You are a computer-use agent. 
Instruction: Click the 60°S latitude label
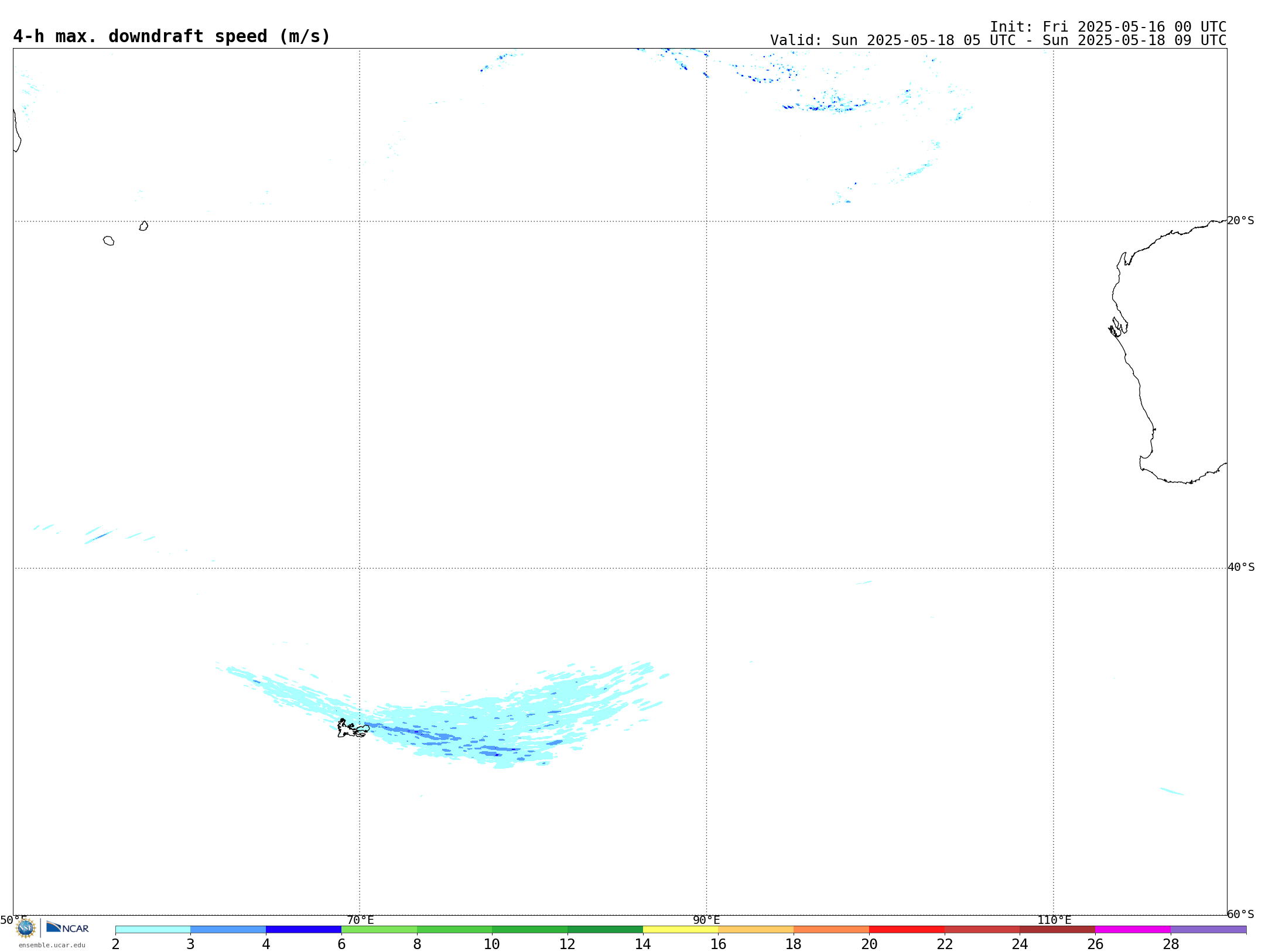point(1240,914)
